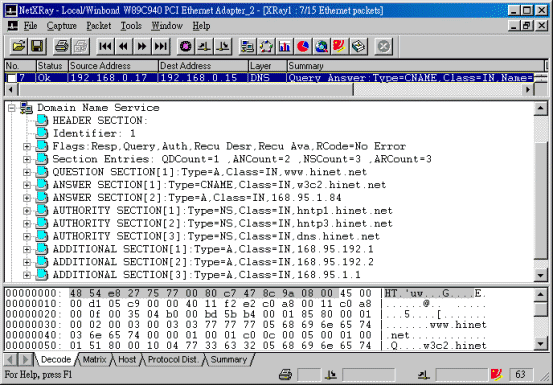Collapse the Domain Name Service tree node

[12, 108]
